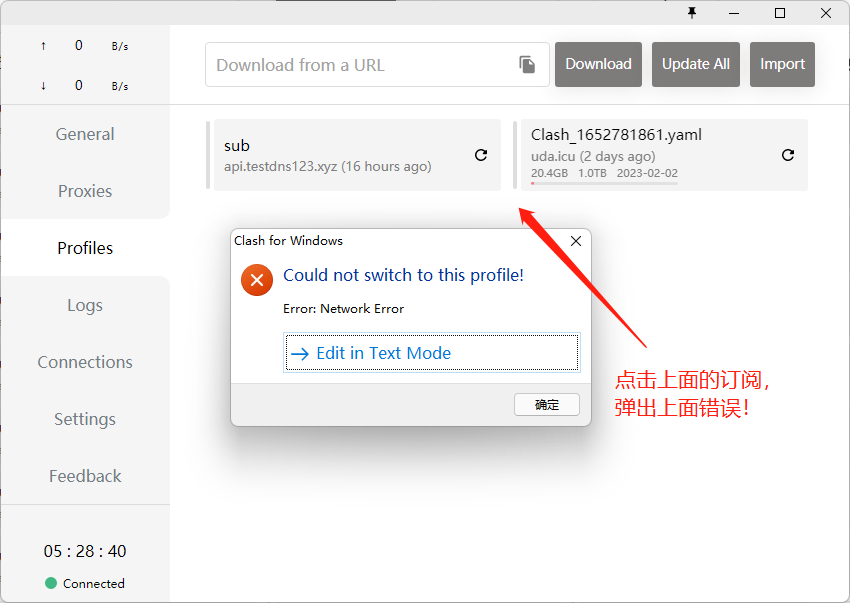Image resolution: width=850 pixels, height=603 pixels.
Task: Close the Clash for Windows error dialog
Action: click(576, 241)
